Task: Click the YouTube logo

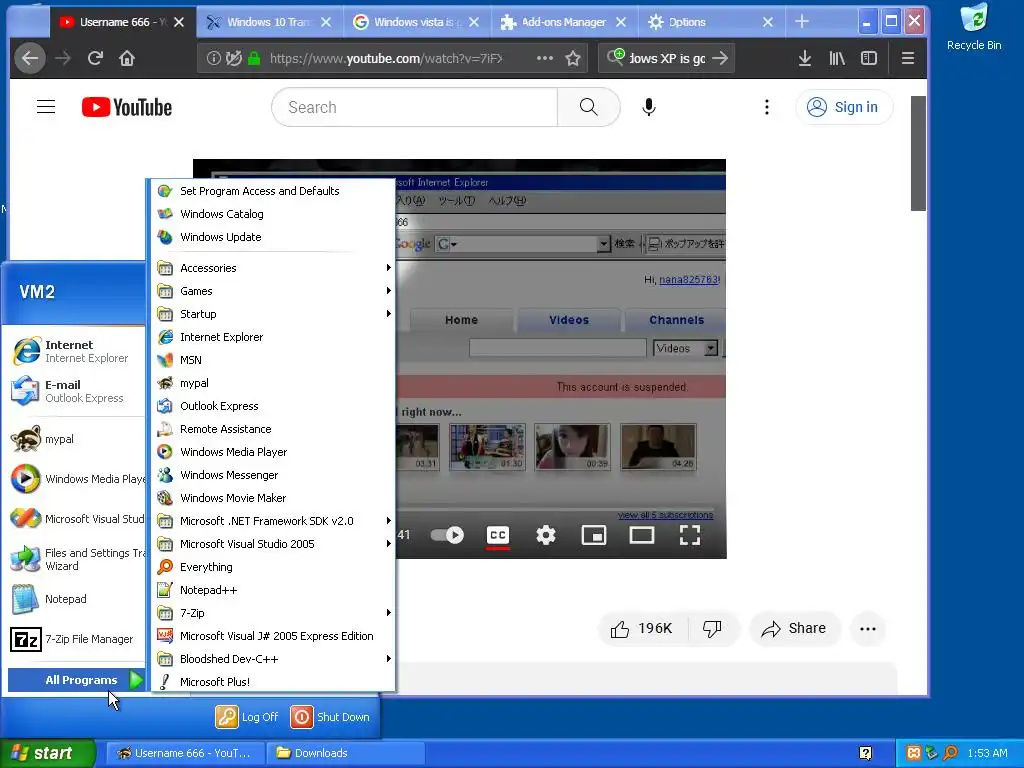Action: [127, 107]
